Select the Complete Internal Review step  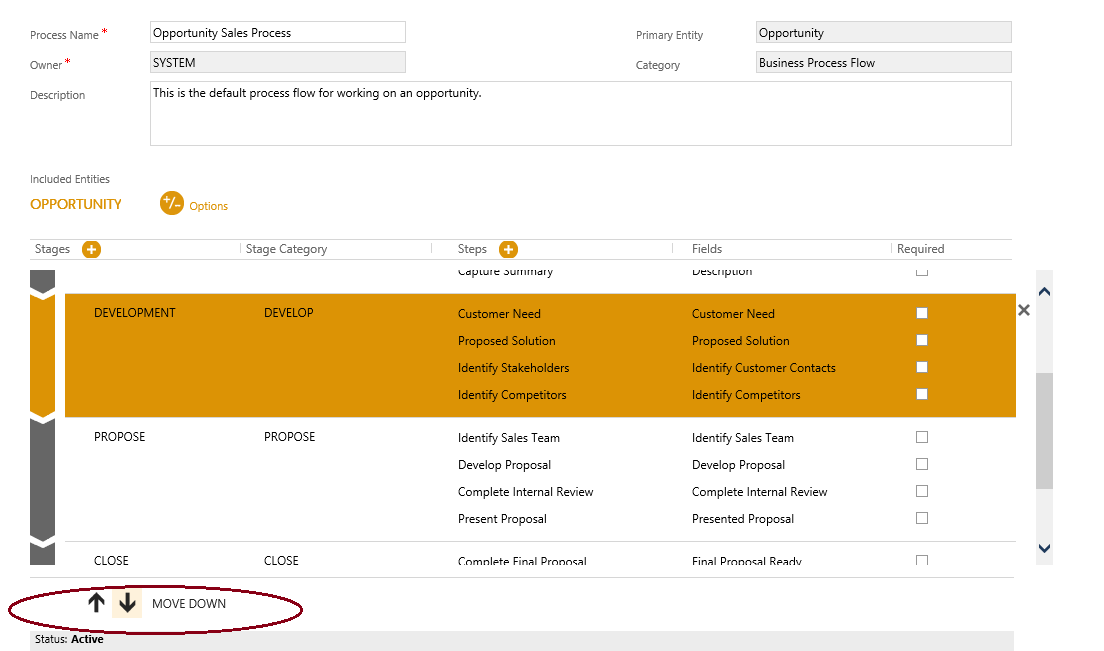pyautogui.click(x=525, y=492)
